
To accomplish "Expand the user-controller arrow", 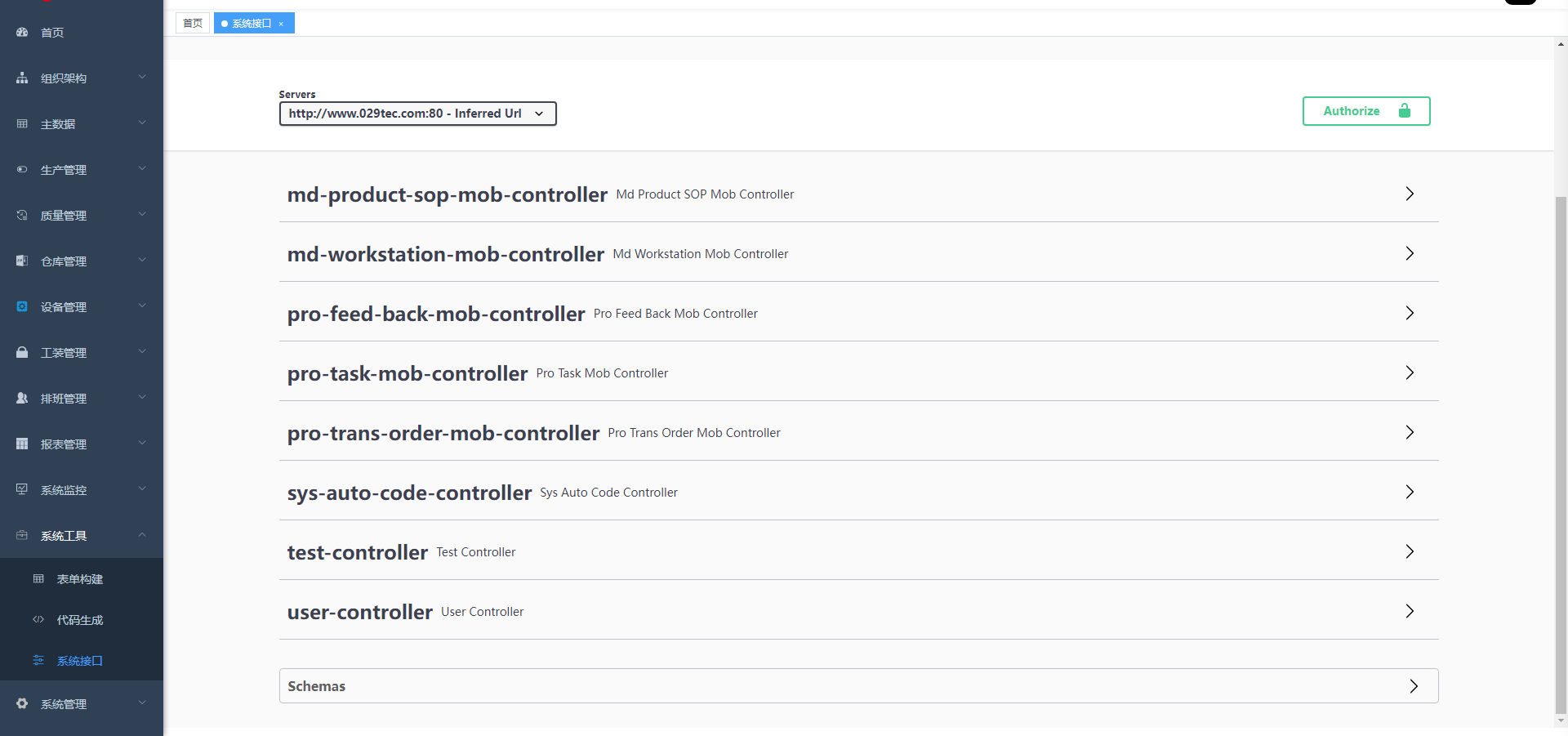I will point(1410,611).
